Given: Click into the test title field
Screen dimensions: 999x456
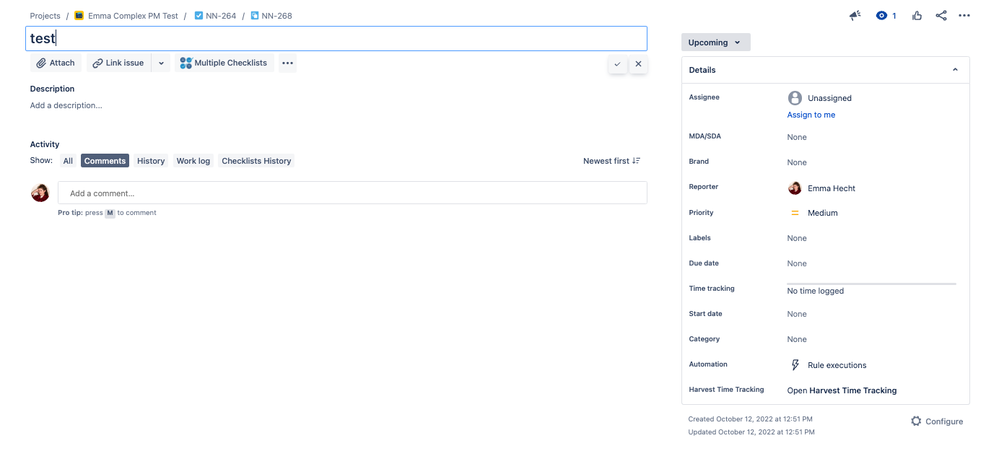Looking at the screenshot, I should (336, 38).
